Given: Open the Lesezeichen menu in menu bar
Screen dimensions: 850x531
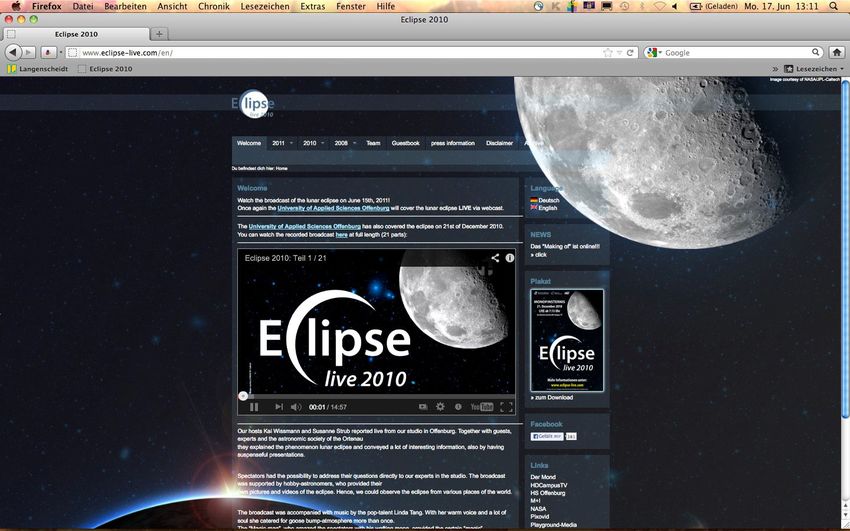Looking at the screenshot, I should (265, 7).
